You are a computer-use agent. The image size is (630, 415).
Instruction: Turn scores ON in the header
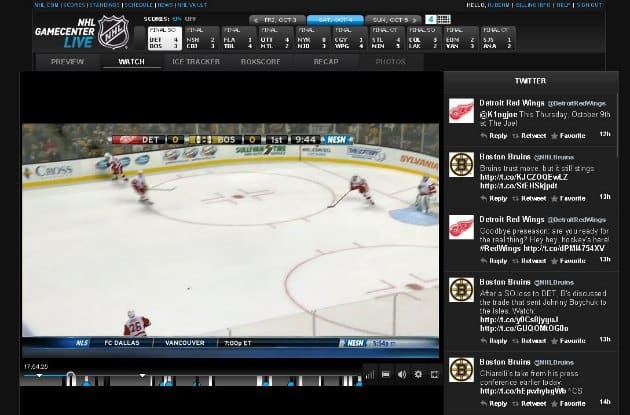[x=177, y=19]
